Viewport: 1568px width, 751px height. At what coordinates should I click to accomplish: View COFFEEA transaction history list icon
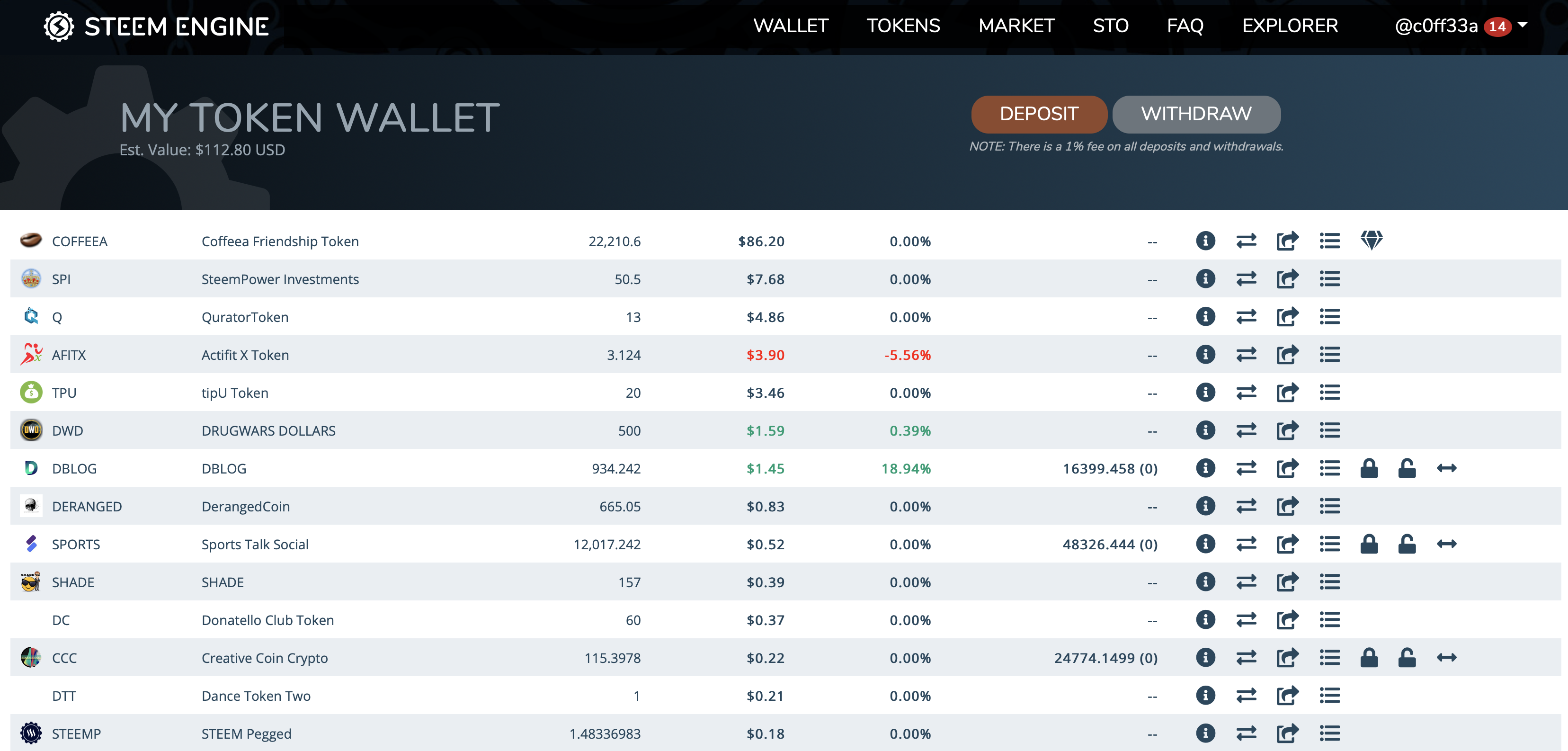[x=1329, y=241]
